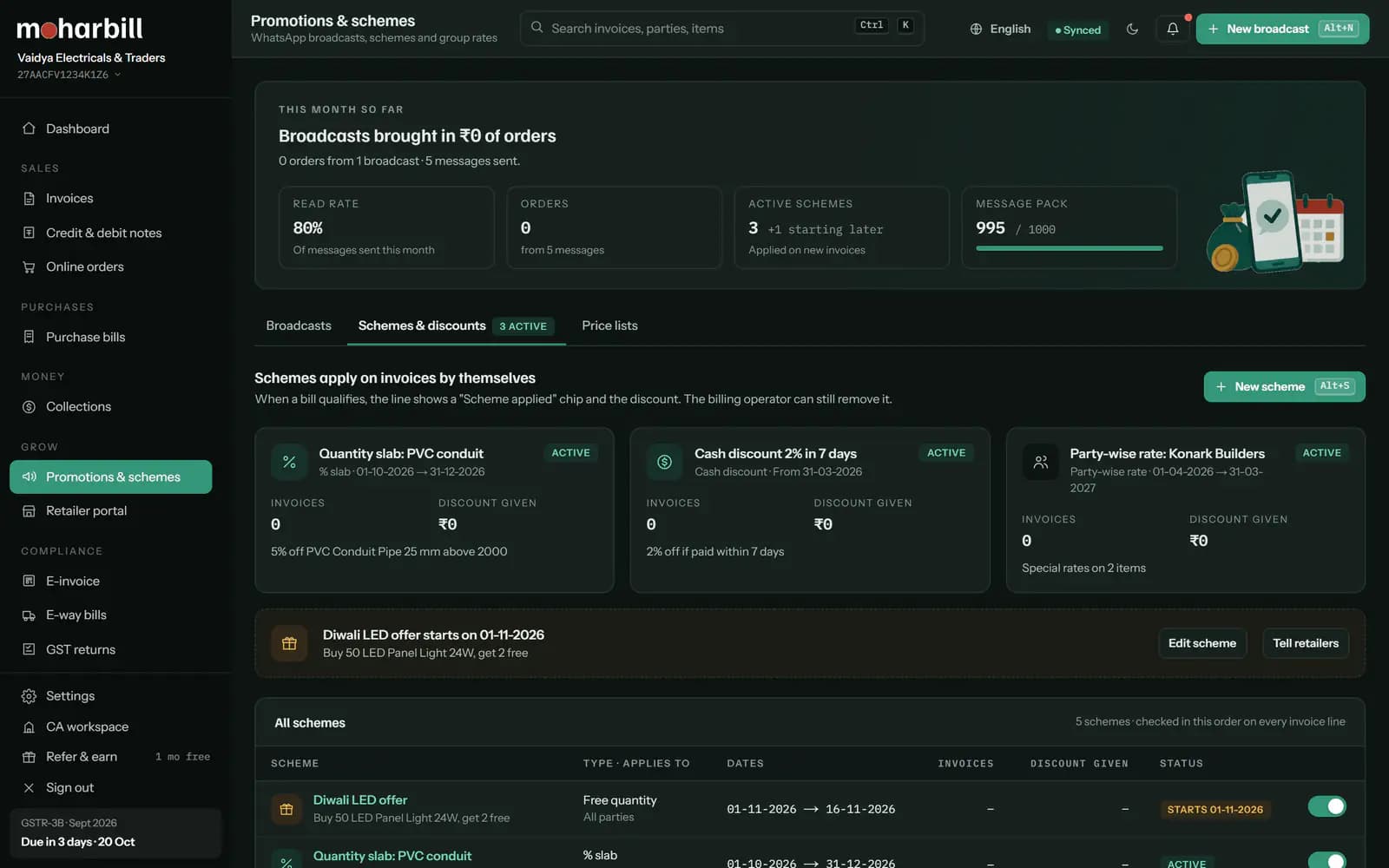Edit the Diwali LED offer scheme
Screen dimensions: 1389x868
tap(1201, 643)
